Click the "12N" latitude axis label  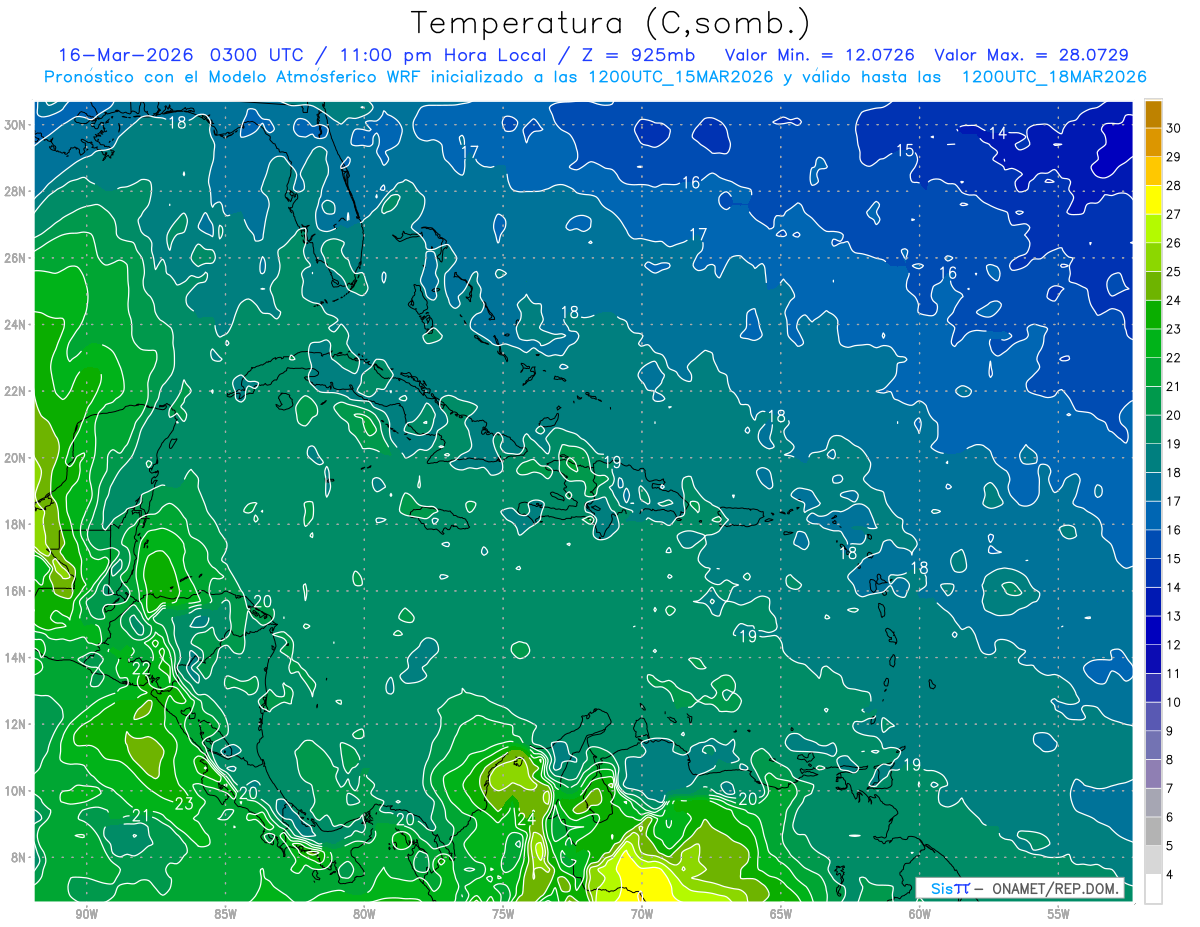[16, 724]
